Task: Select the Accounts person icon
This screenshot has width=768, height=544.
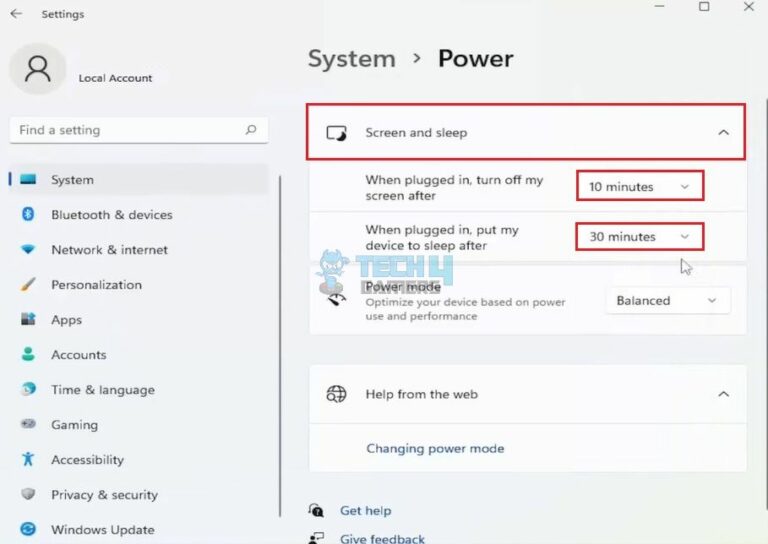Action: [28, 354]
